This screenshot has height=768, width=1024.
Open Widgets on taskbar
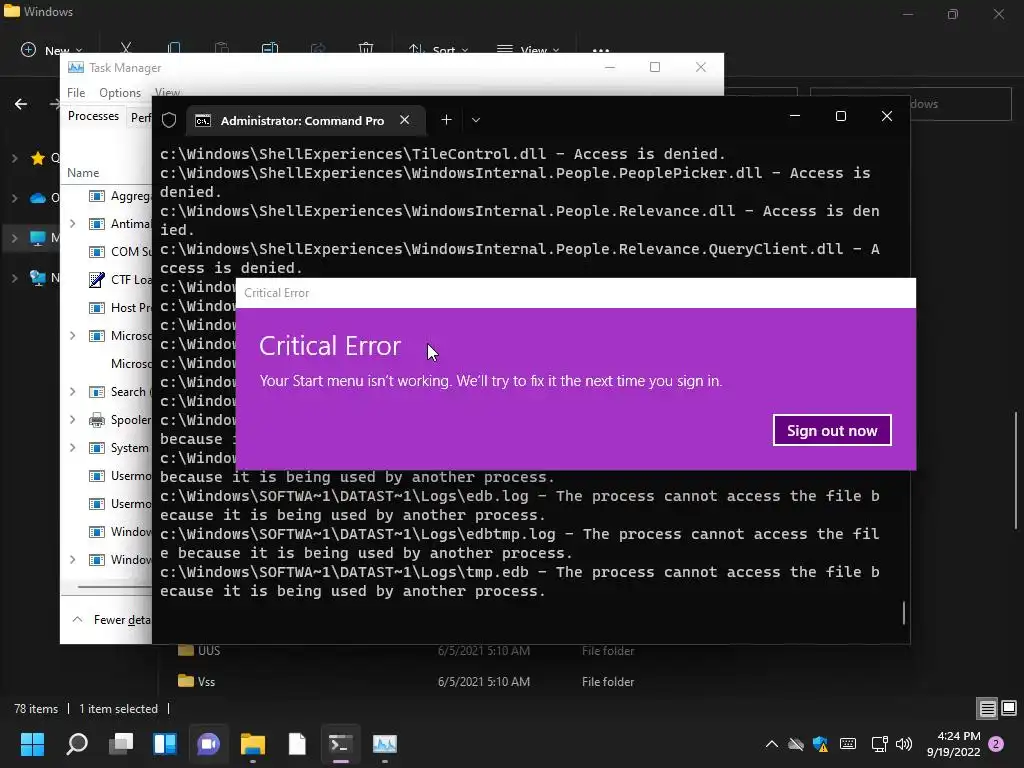click(165, 744)
